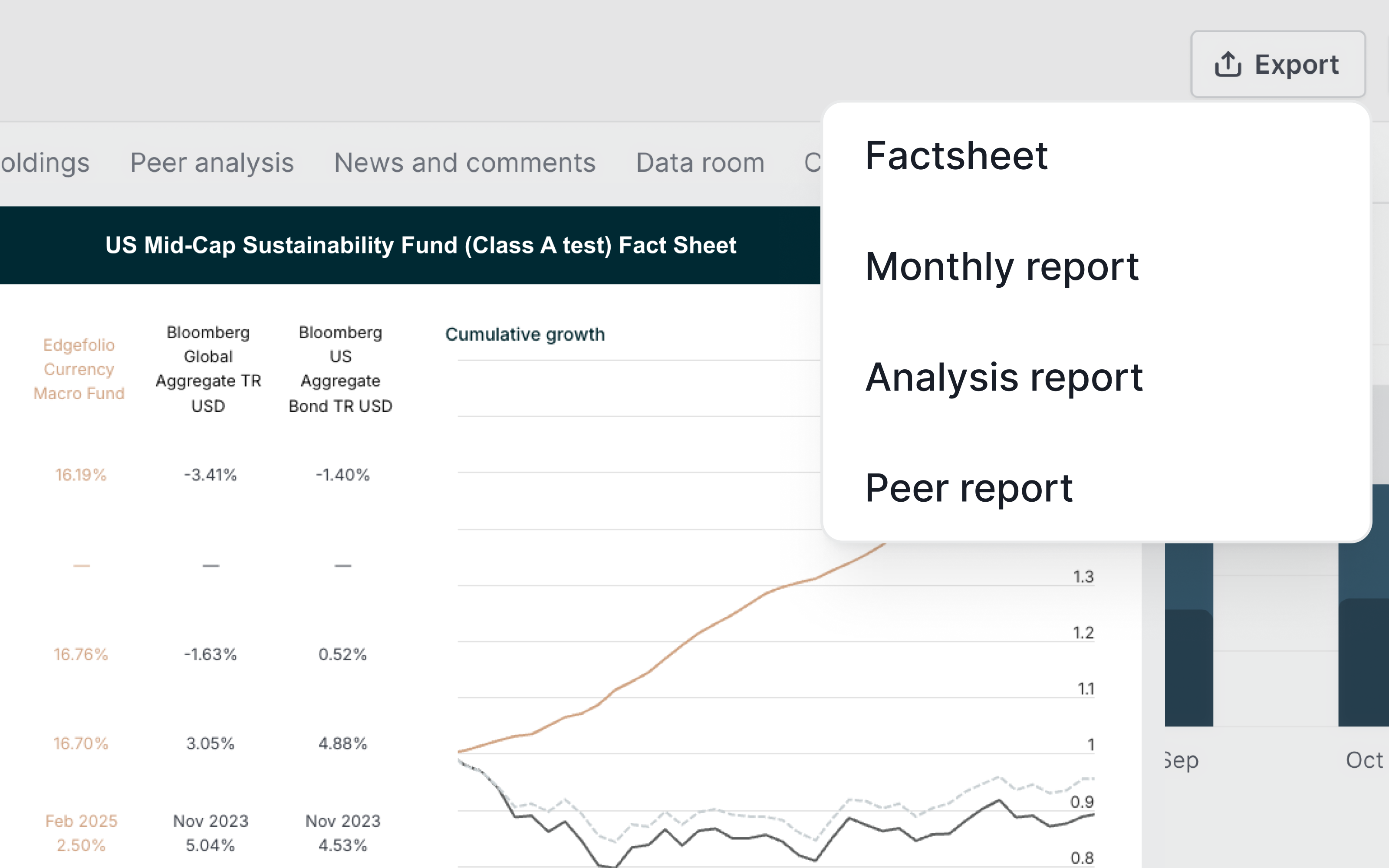Viewport: 1389px width, 868px height.
Task: Click Edgefolio Currency Macro Fund column header
Action: [x=79, y=369]
